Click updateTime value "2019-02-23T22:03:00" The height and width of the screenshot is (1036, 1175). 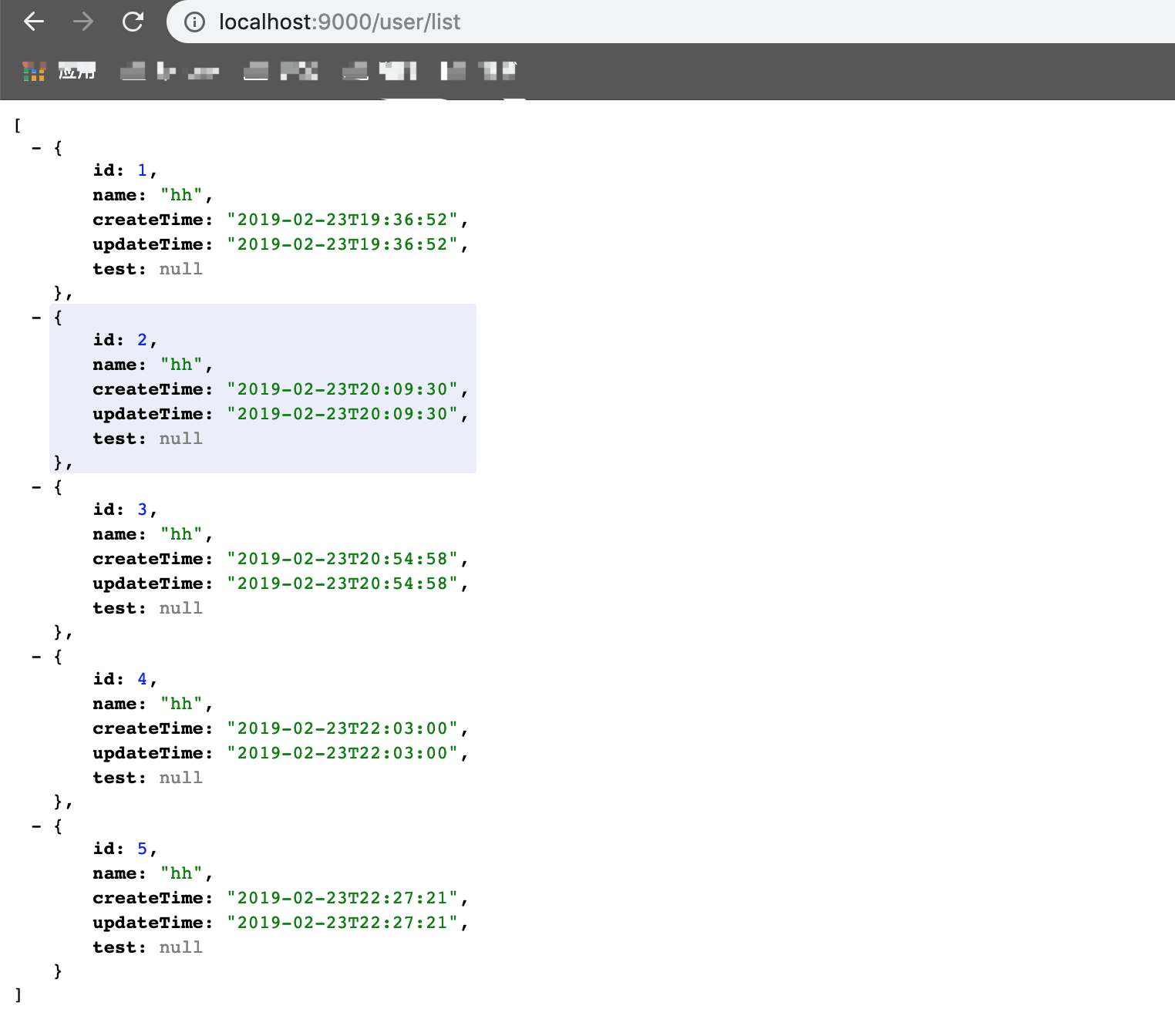(x=342, y=753)
